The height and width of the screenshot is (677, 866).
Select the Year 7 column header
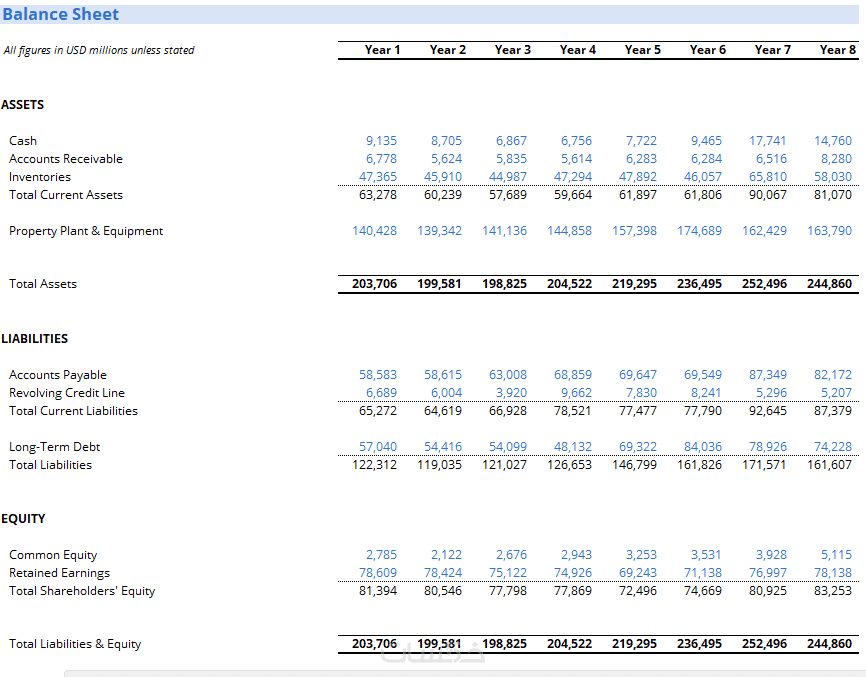tap(773, 50)
